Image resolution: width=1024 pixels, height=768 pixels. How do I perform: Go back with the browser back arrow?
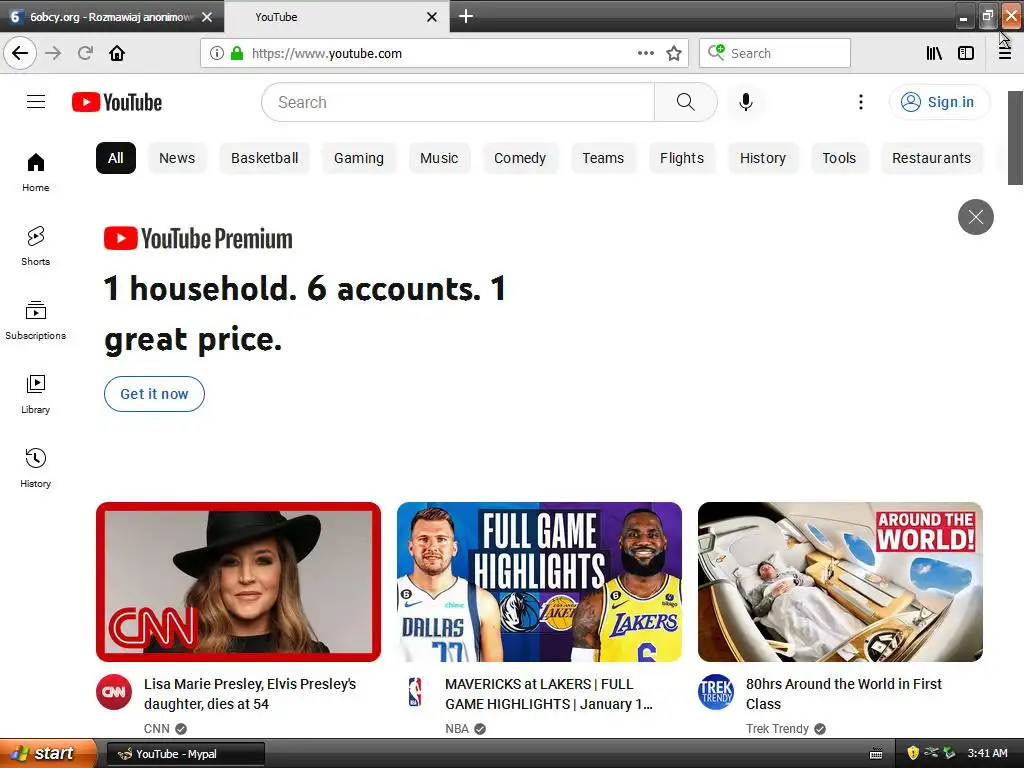(20, 53)
